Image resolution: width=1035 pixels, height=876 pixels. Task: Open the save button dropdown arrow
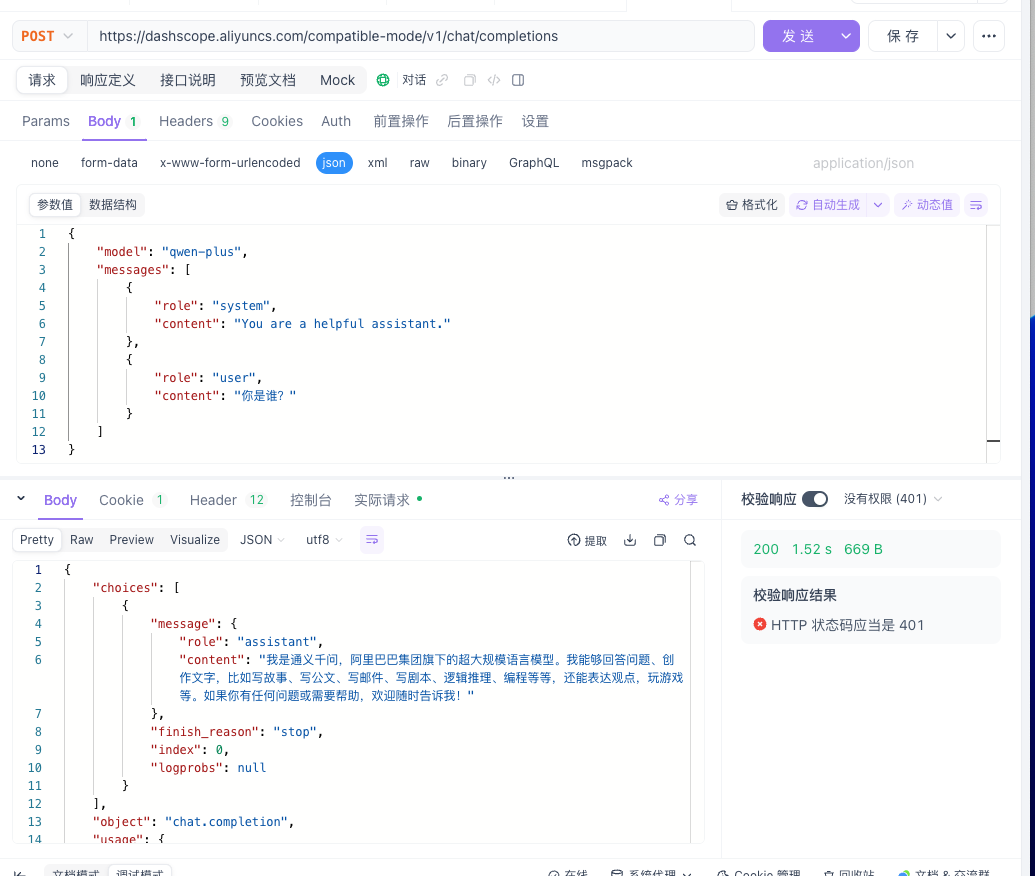(x=951, y=36)
